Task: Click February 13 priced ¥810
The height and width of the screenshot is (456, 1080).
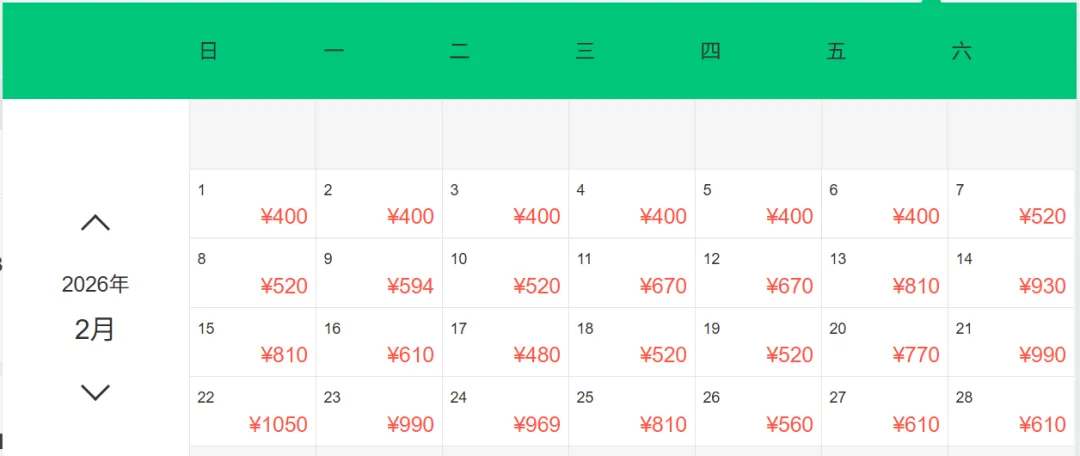Action: pyautogui.click(x=884, y=273)
